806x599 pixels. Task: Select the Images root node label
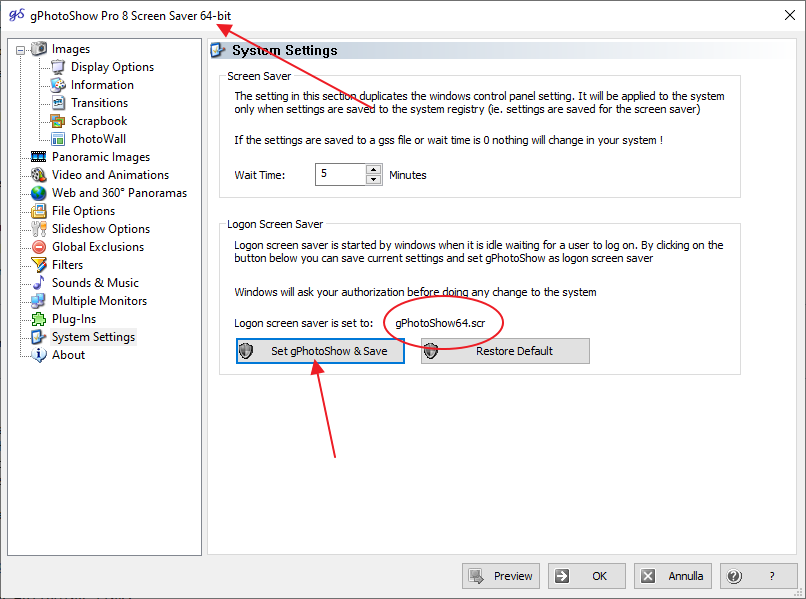tap(70, 49)
